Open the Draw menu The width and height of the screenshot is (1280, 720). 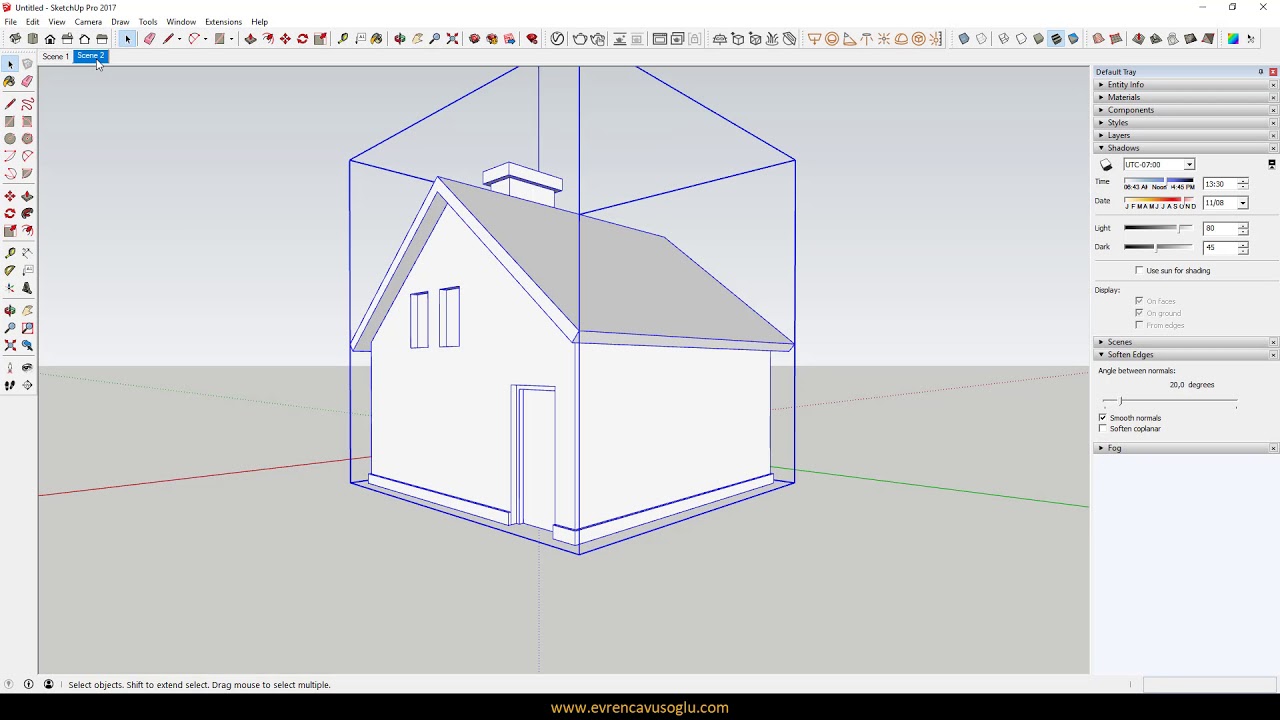120,22
